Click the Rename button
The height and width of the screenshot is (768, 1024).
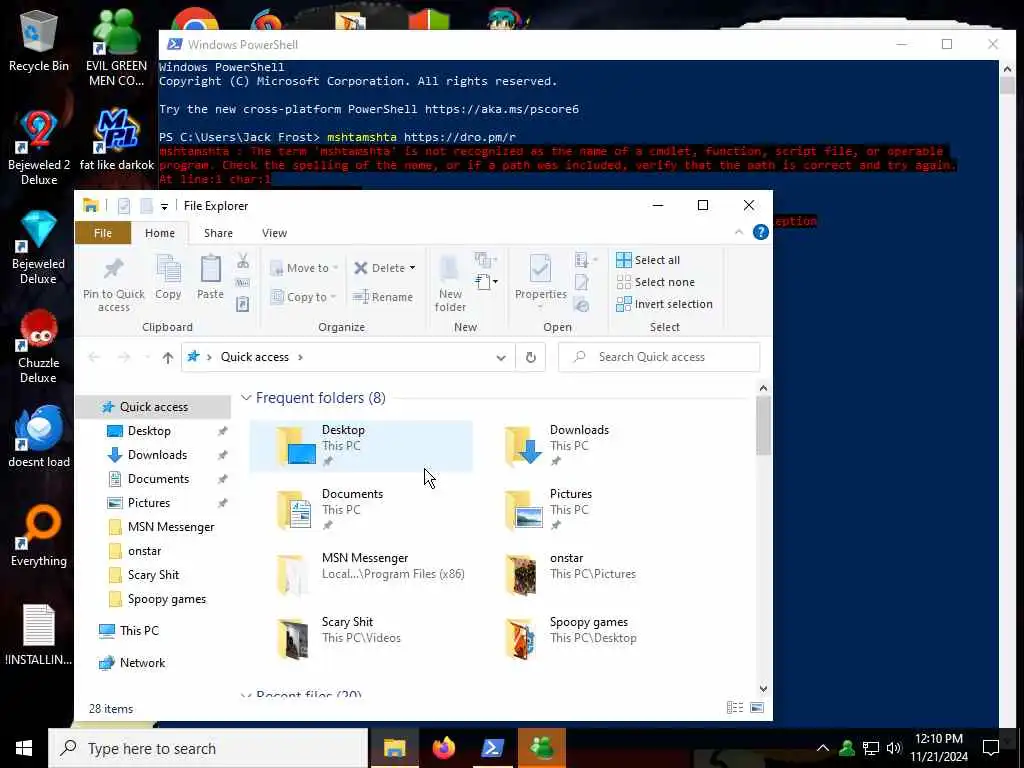pyautogui.click(x=383, y=296)
